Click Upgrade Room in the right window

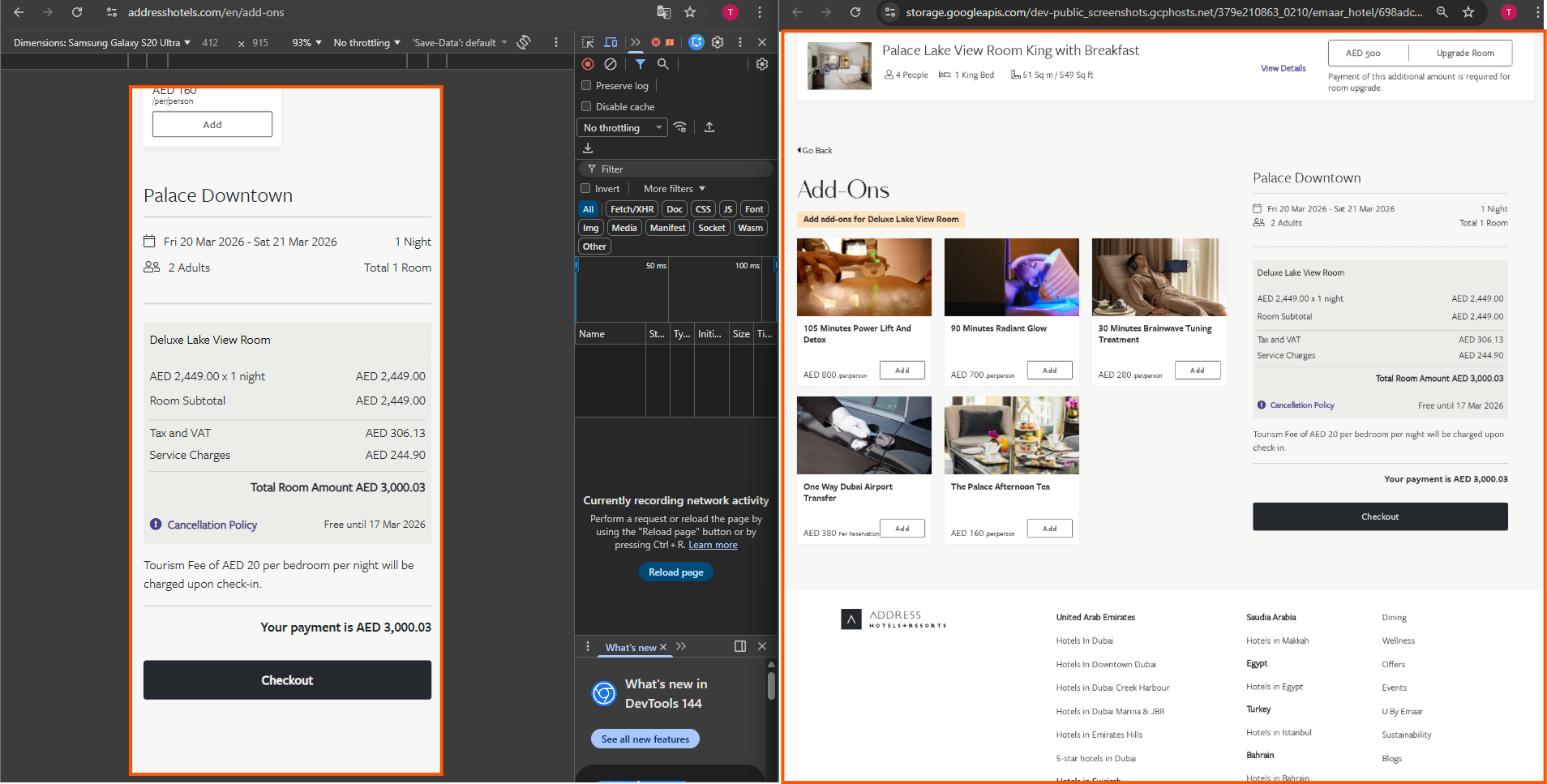click(1464, 53)
